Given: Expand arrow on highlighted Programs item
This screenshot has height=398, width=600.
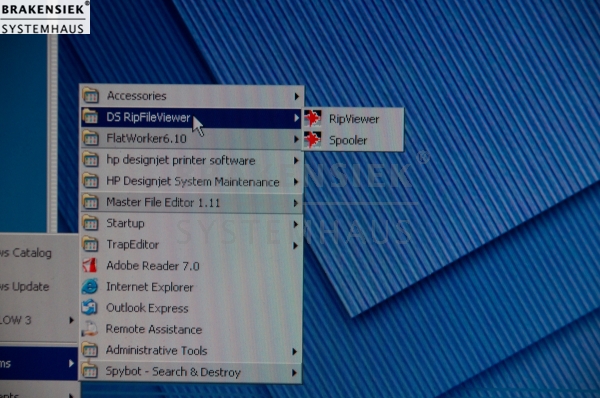Looking at the screenshot, I should [71, 363].
